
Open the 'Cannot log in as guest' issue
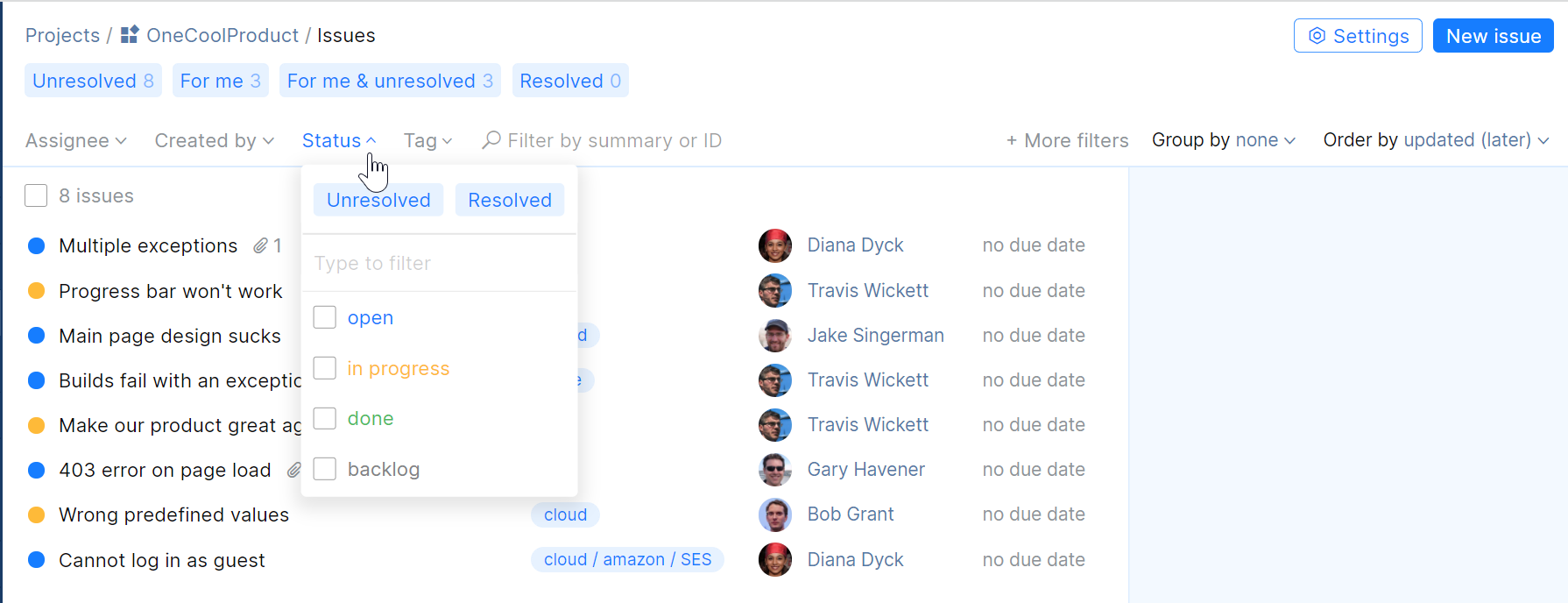(x=162, y=560)
